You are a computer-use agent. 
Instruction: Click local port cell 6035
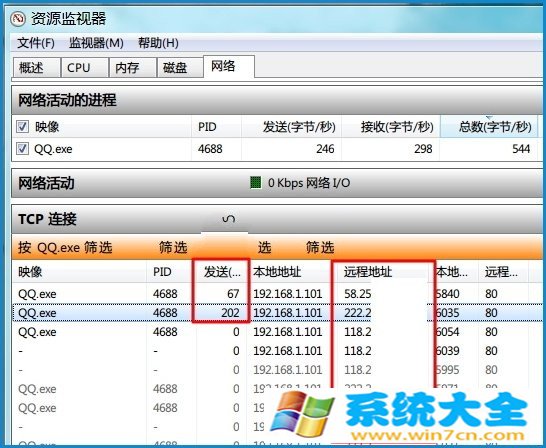tap(448, 313)
